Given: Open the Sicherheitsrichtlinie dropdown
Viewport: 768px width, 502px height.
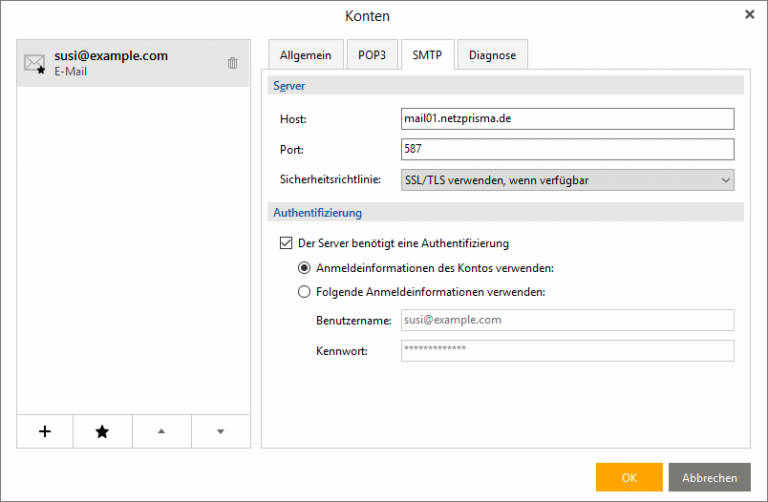Looking at the screenshot, I should coord(567,180).
